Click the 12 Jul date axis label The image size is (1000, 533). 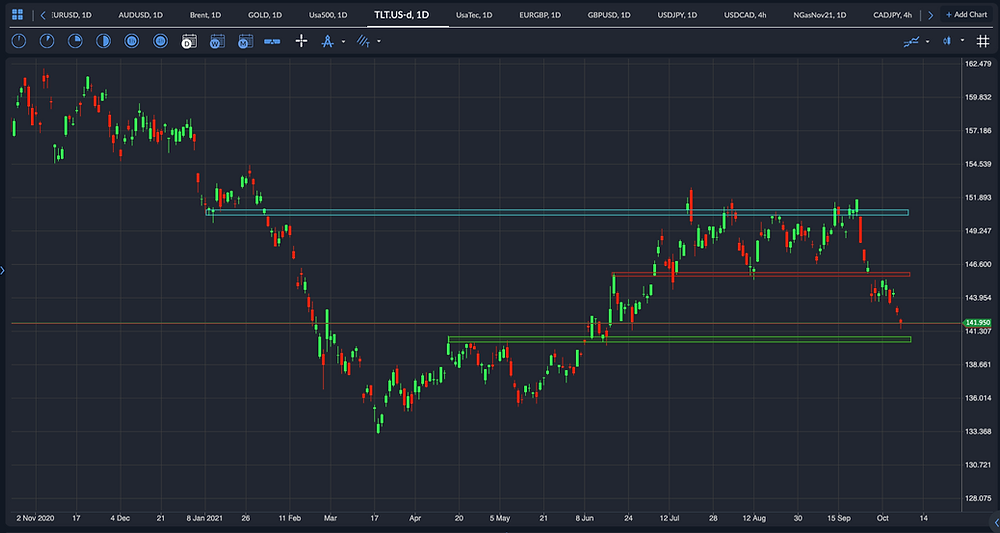coord(668,518)
